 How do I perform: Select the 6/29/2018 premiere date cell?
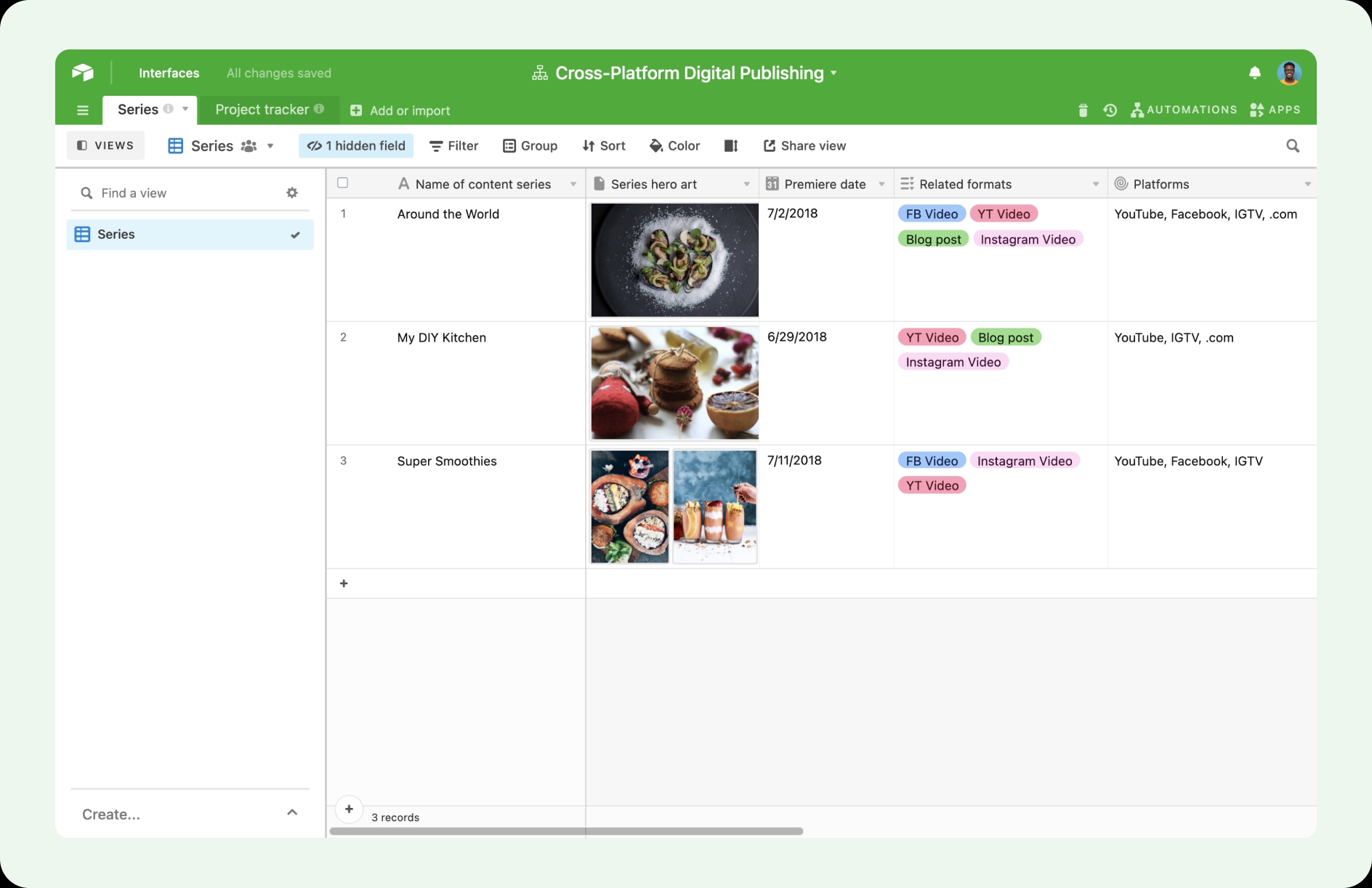pos(827,384)
